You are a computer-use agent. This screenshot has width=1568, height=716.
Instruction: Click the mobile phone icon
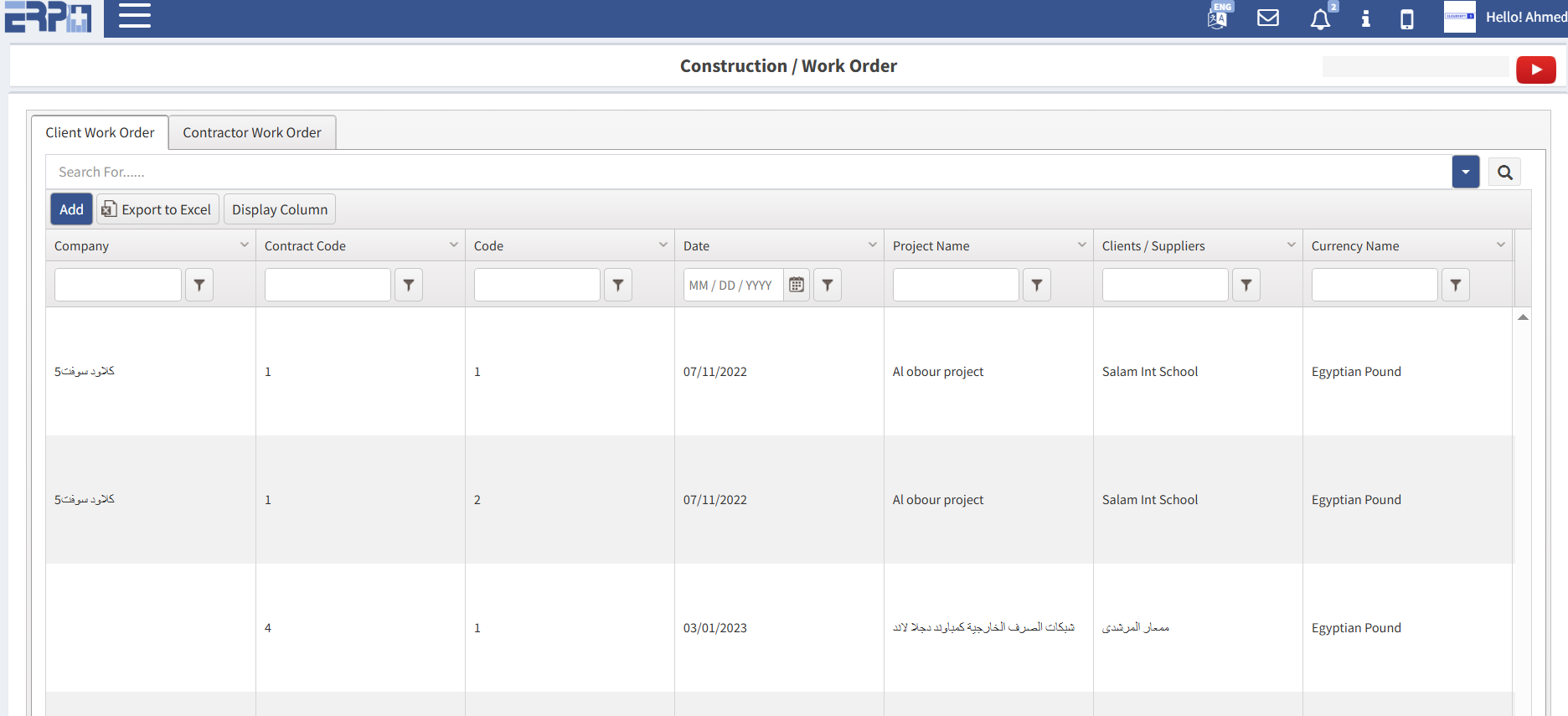point(1407,18)
